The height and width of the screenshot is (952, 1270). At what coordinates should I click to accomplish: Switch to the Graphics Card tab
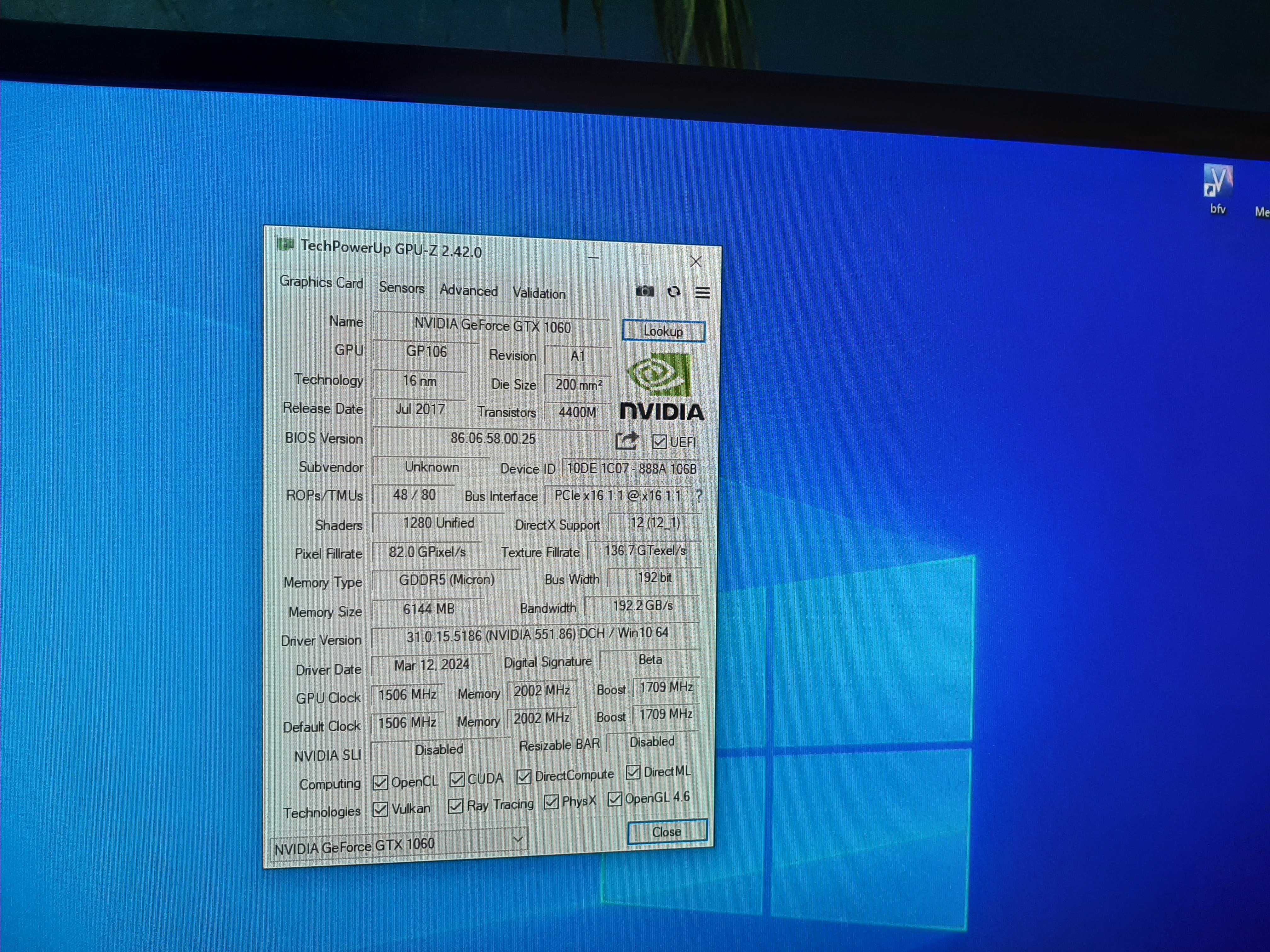pos(321,282)
